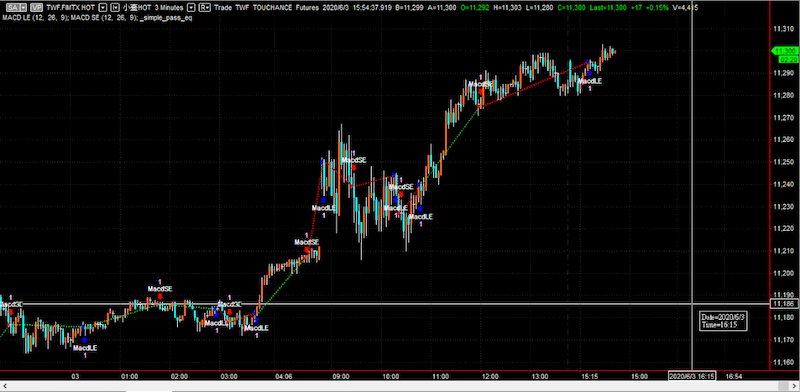
Task: Select the MACD SE (12, 26, 9) signal label
Action: [103, 17]
